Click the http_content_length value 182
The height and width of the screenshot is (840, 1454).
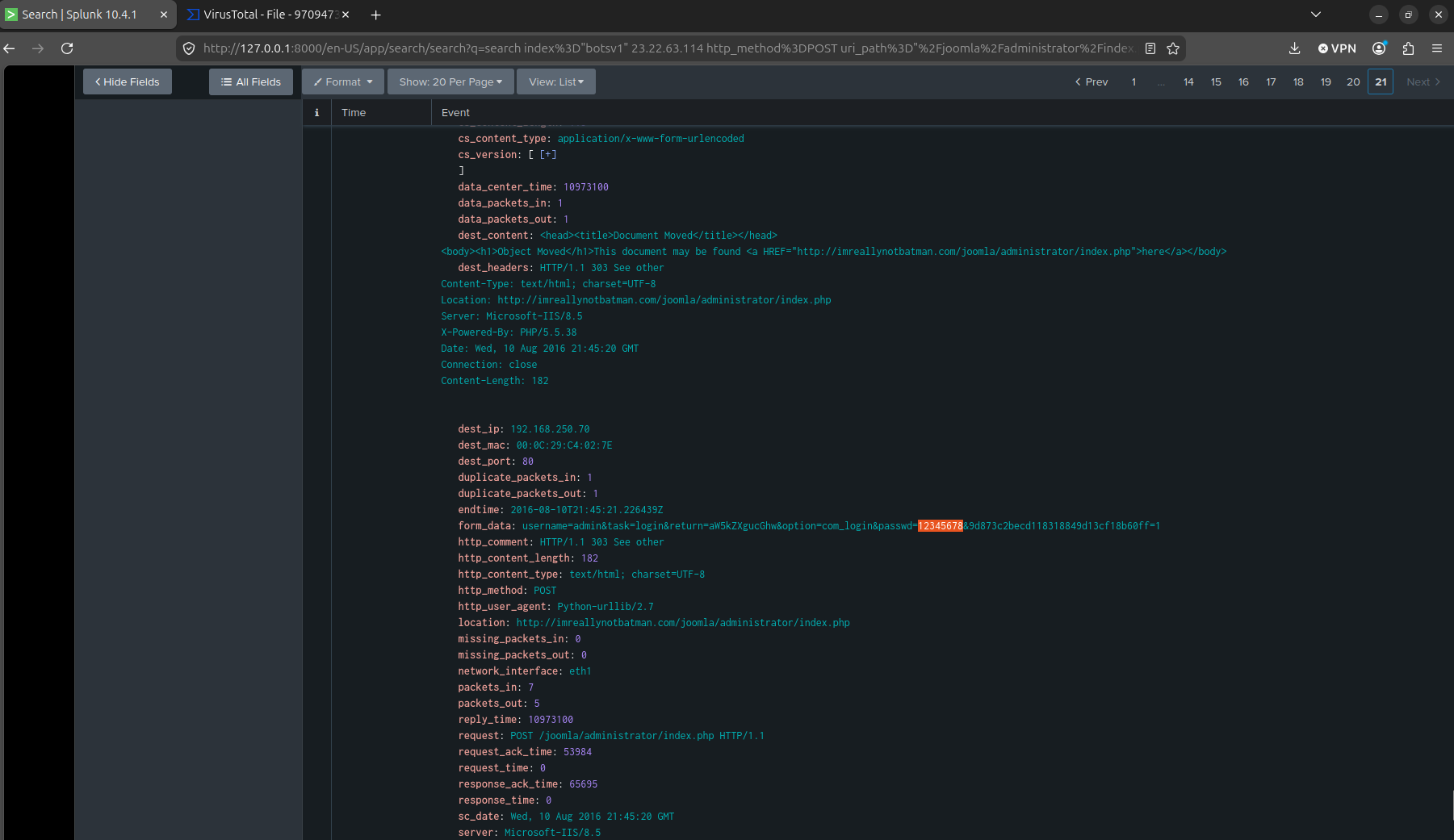point(590,558)
